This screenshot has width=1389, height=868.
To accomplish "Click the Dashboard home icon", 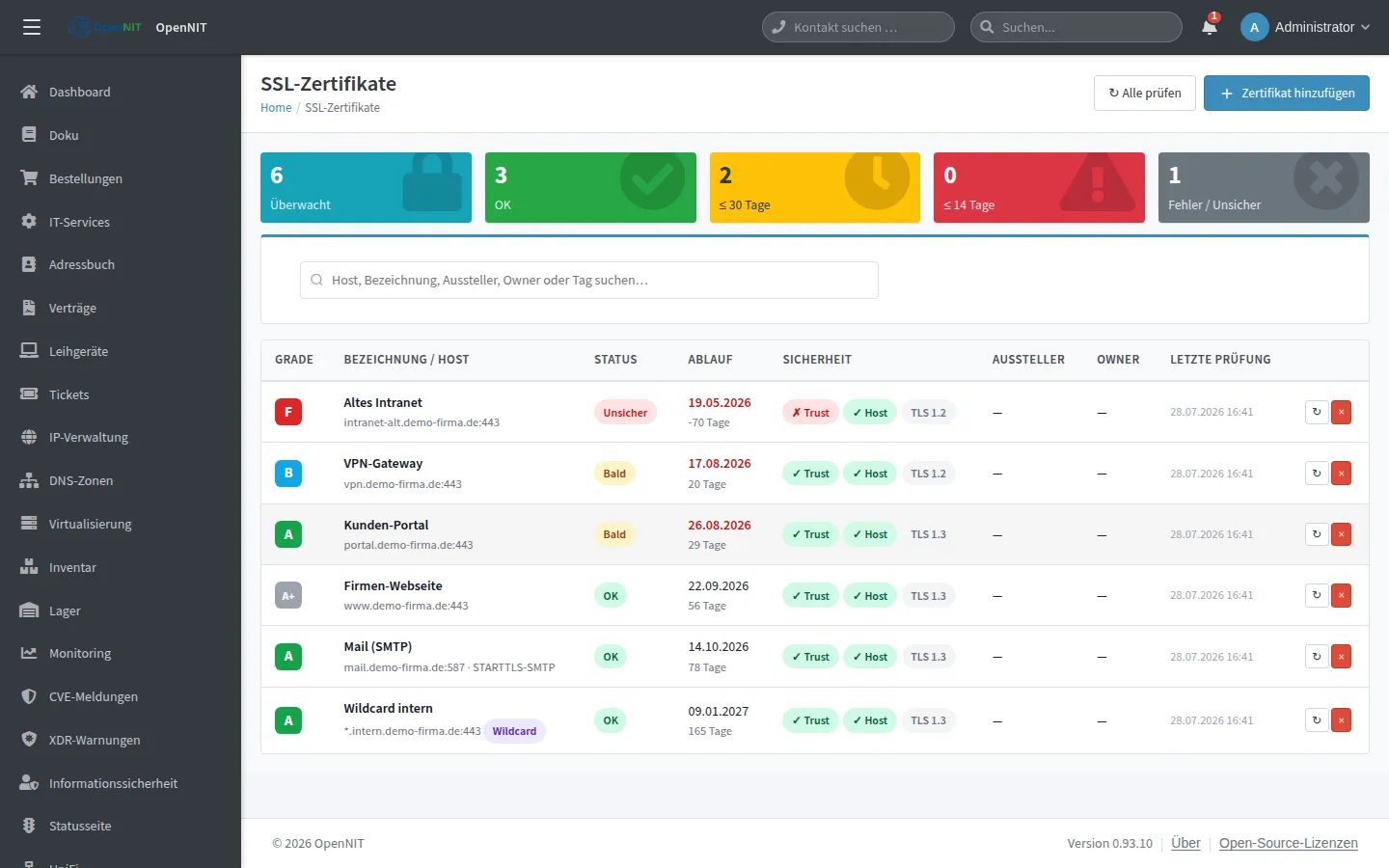I will pos(29,92).
